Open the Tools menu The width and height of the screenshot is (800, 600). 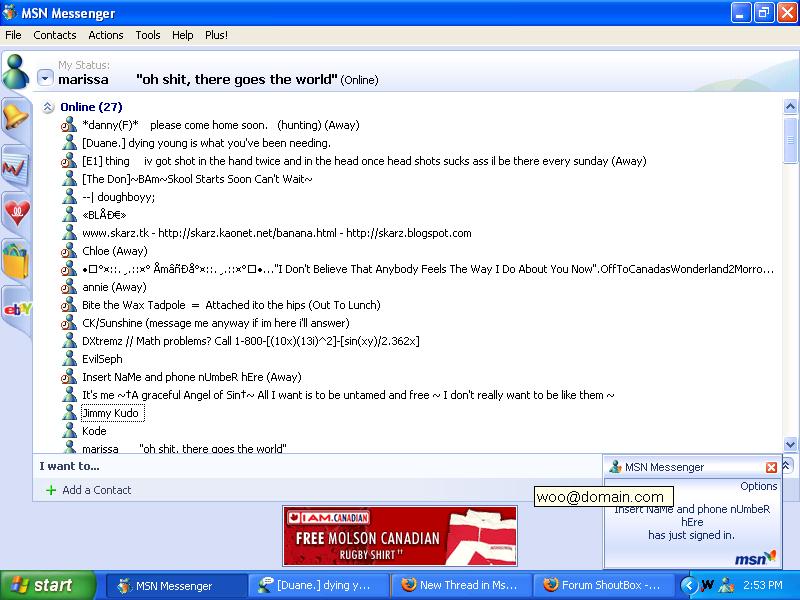148,35
